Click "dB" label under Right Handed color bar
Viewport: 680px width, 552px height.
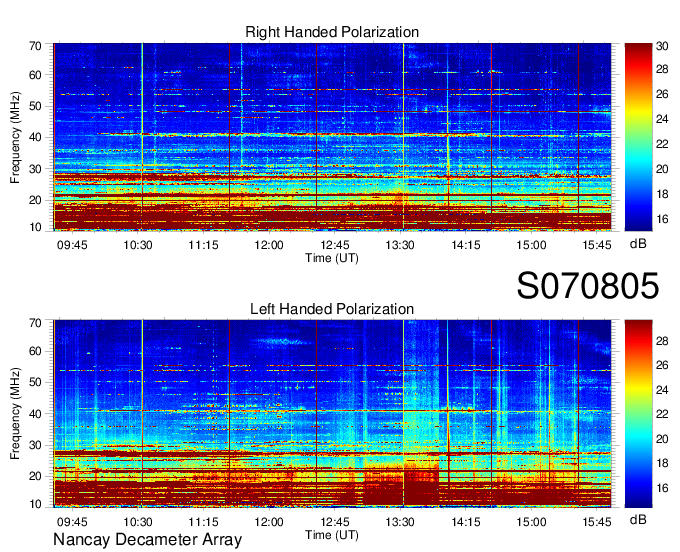tap(638, 244)
